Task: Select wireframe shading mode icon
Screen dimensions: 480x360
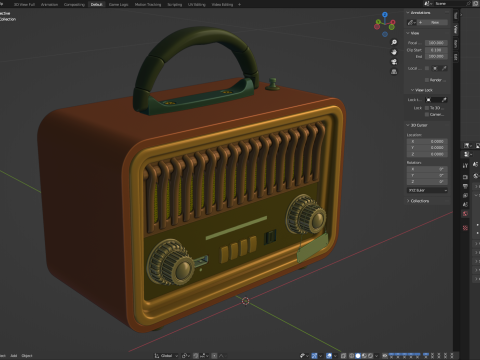Action: 351,356
